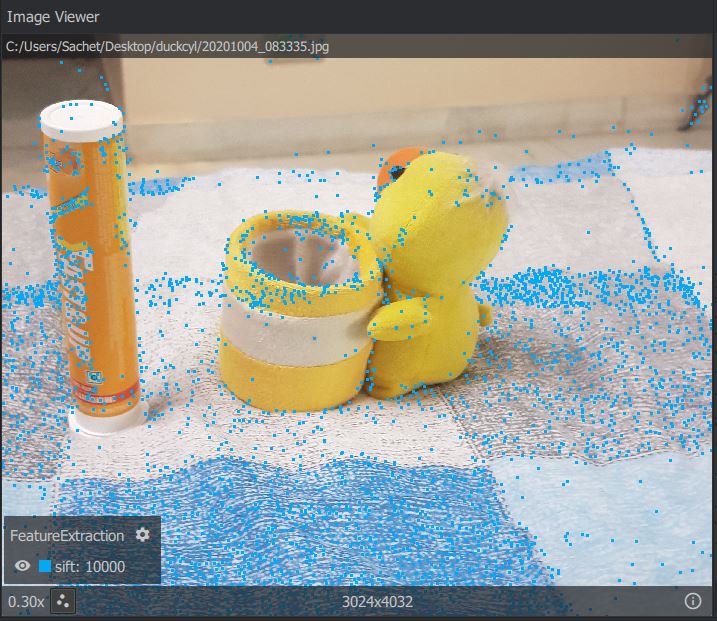Toggle features display button beside zoom
This screenshot has height=621, width=717.
pyautogui.click(x=63, y=601)
